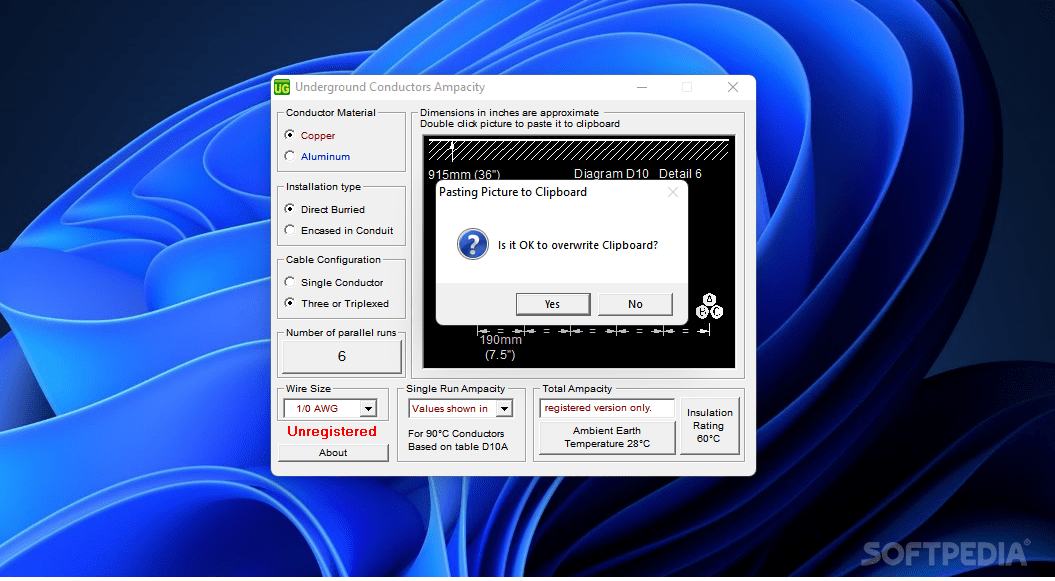
Task: Minimize the Underground Conductors Ampacity window
Action: tap(642, 87)
